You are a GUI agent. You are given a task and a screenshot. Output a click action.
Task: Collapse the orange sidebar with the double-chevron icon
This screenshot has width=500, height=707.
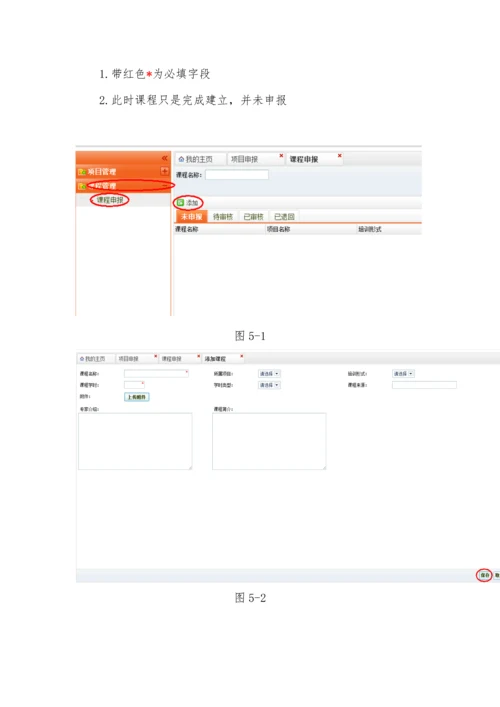coord(165,158)
